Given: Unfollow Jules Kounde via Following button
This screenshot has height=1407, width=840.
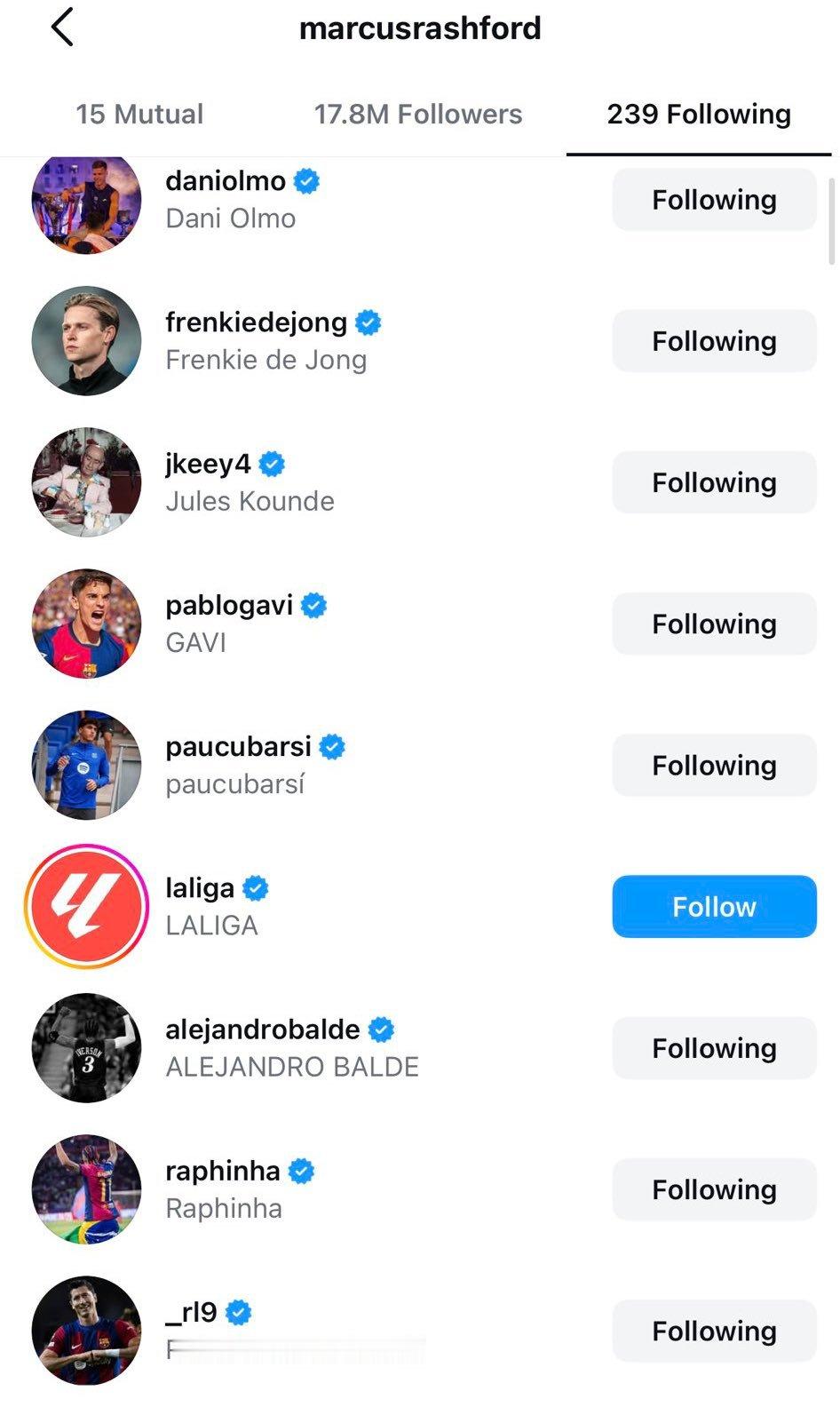Looking at the screenshot, I should tap(714, 481).
